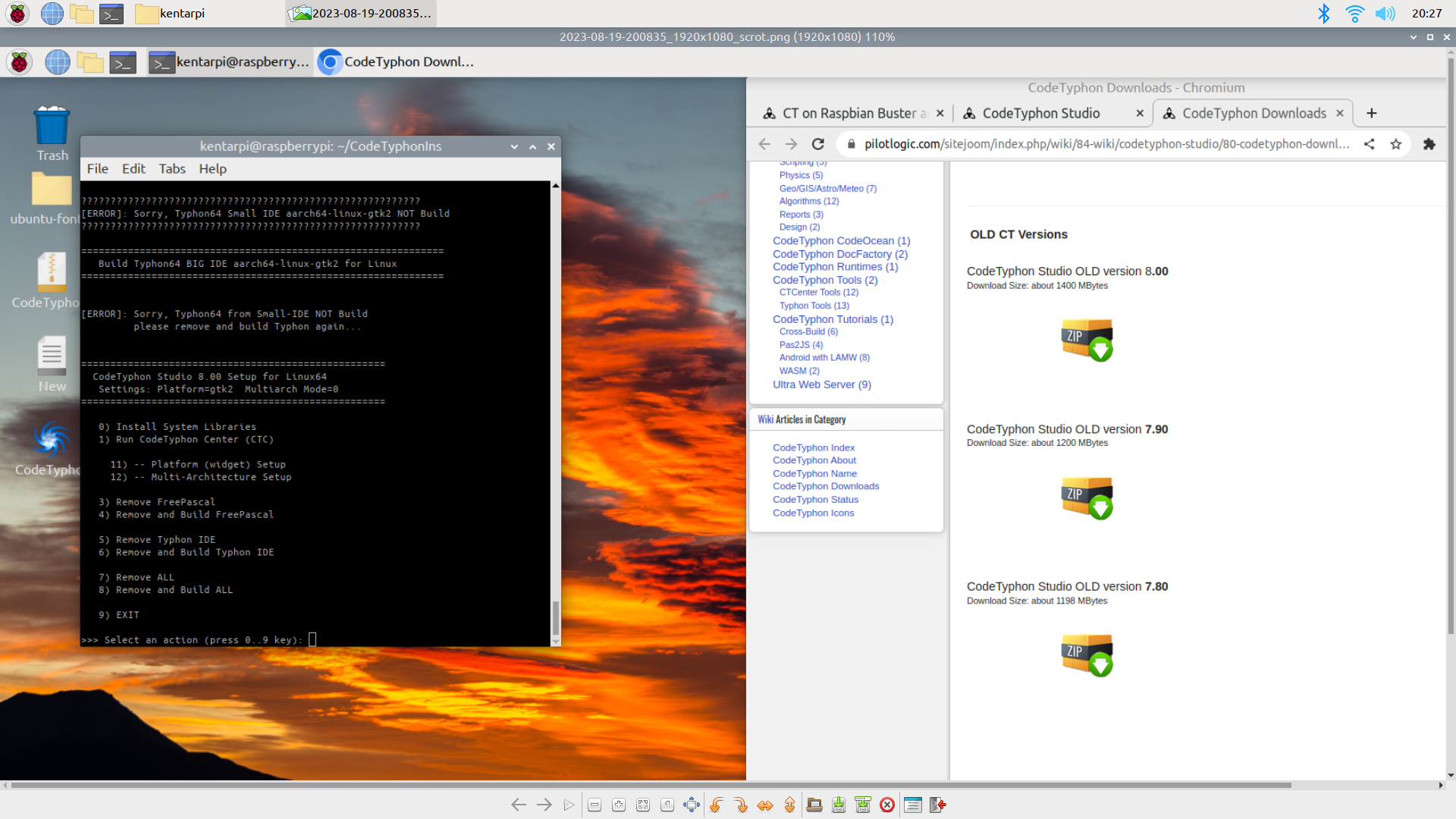
Task: Show image at original size icon
Action: click(x=667, y=805)
